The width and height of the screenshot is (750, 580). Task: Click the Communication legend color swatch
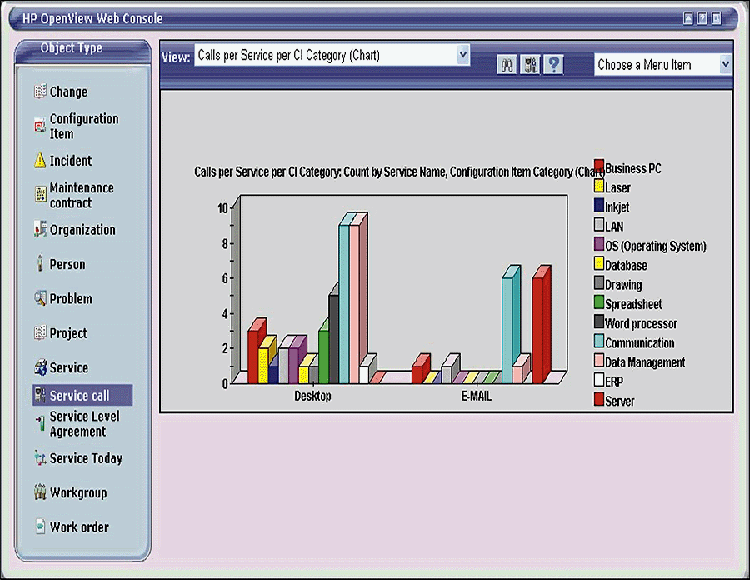pyautogui.click(x=599, y=343)
